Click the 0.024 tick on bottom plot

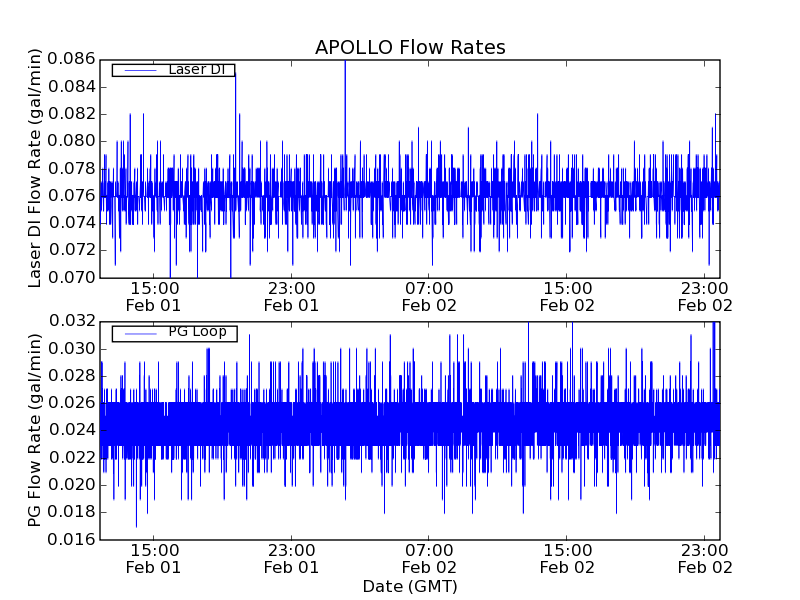tap(71, 430)
